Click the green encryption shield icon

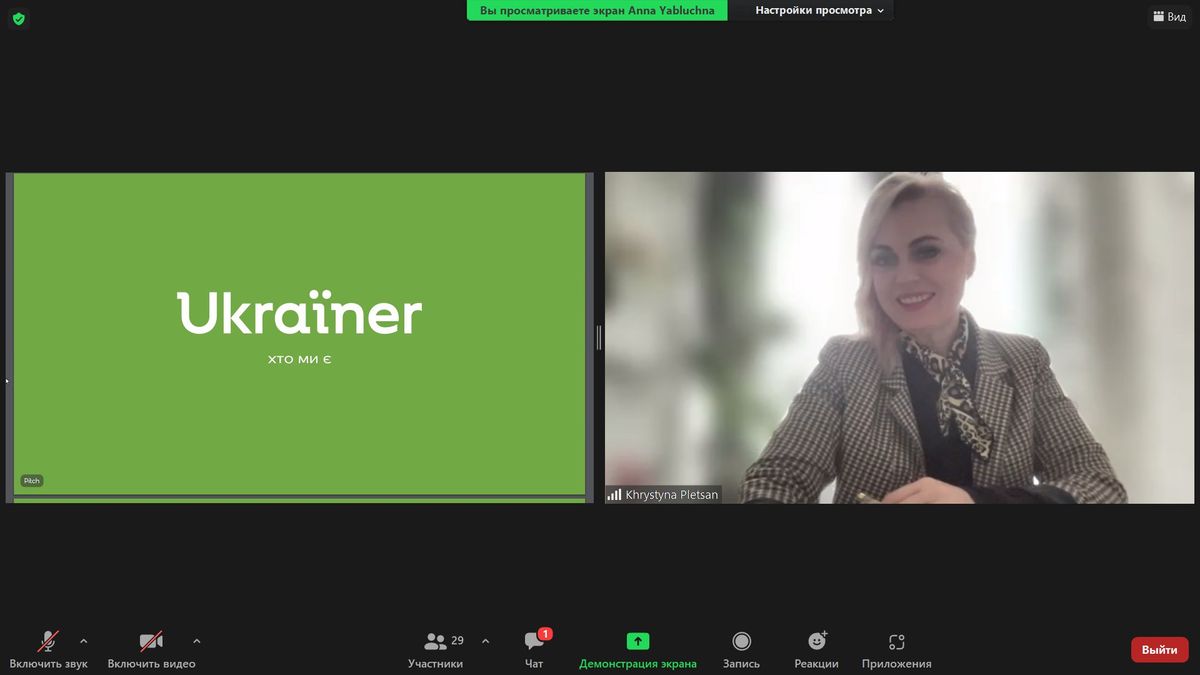pyautogui.click(x=18, y=18)
